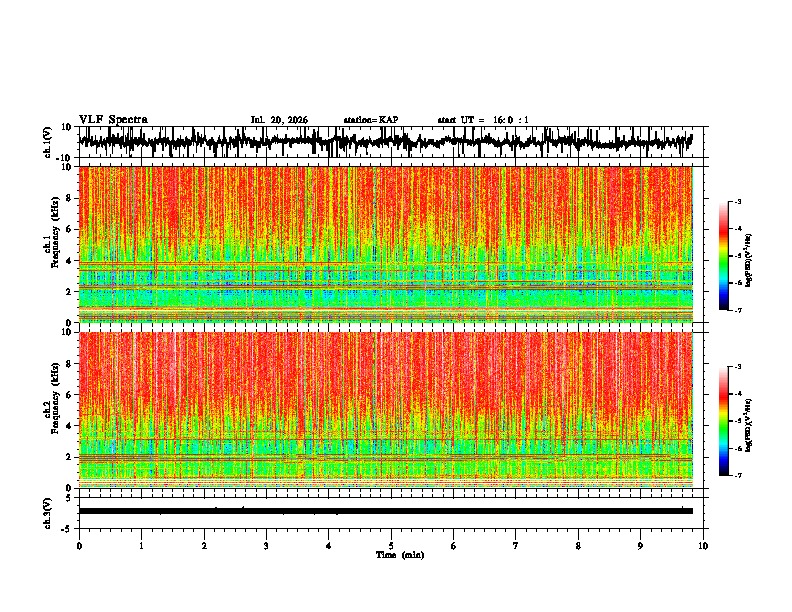Click the ch.2 PSD color scale bar
This screenshot has height=612, width=792.
tap(723, 421)
